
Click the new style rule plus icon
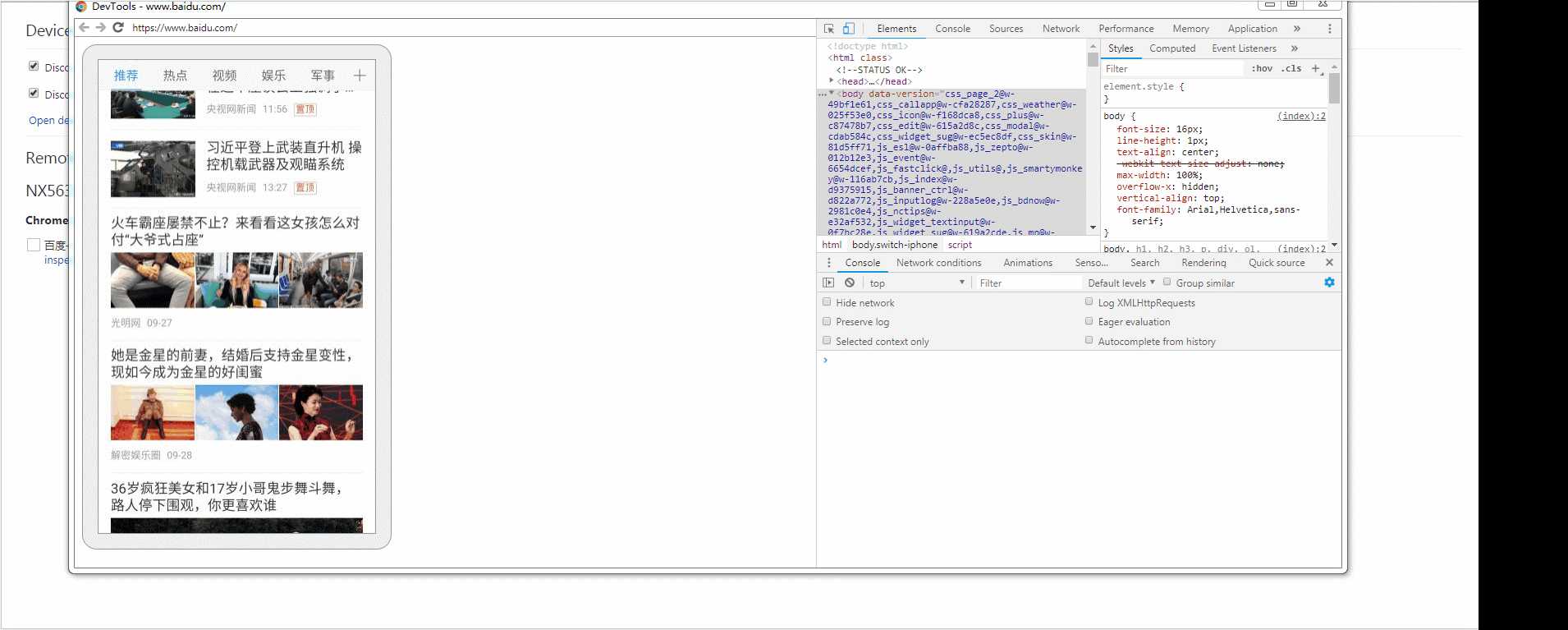pyautogui.click(x=1316, y=69)
